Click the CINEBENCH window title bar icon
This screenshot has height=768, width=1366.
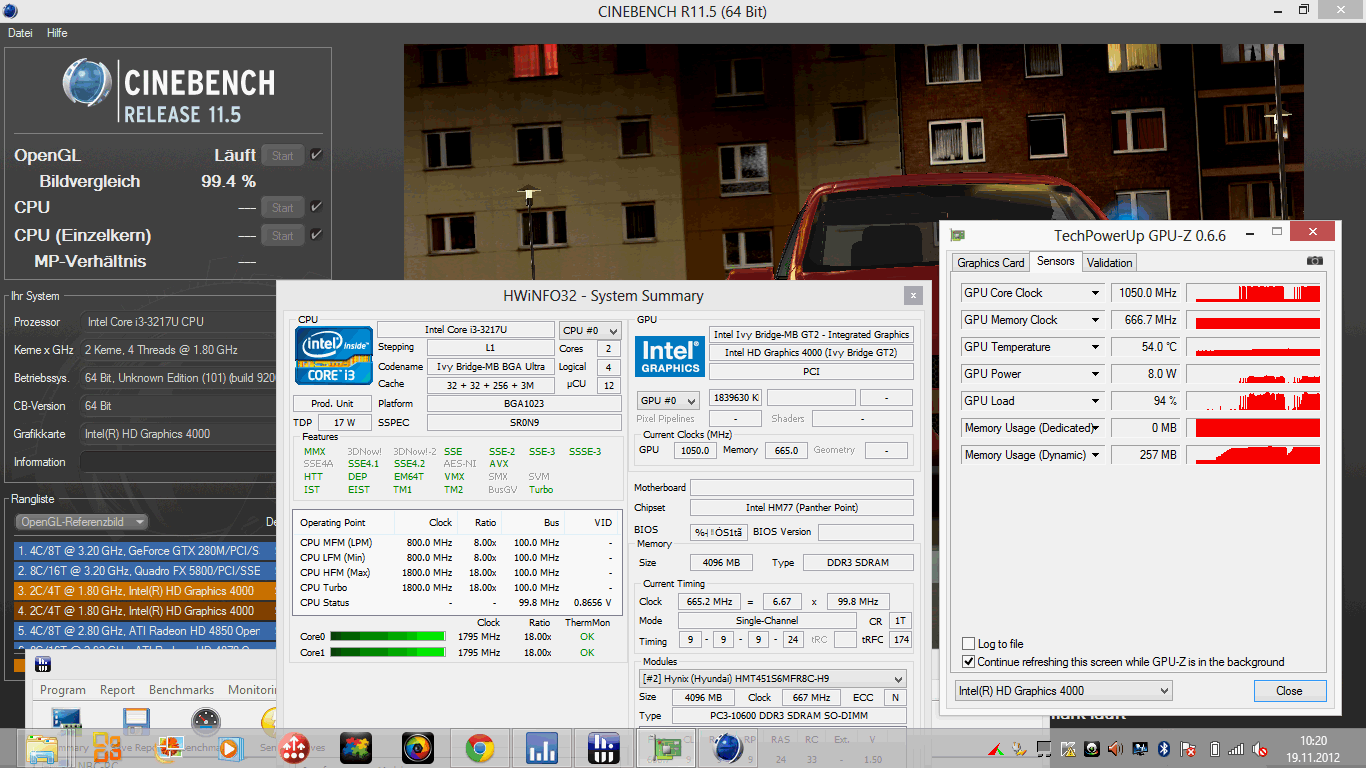pyautogui.click(x=9, y=10)
